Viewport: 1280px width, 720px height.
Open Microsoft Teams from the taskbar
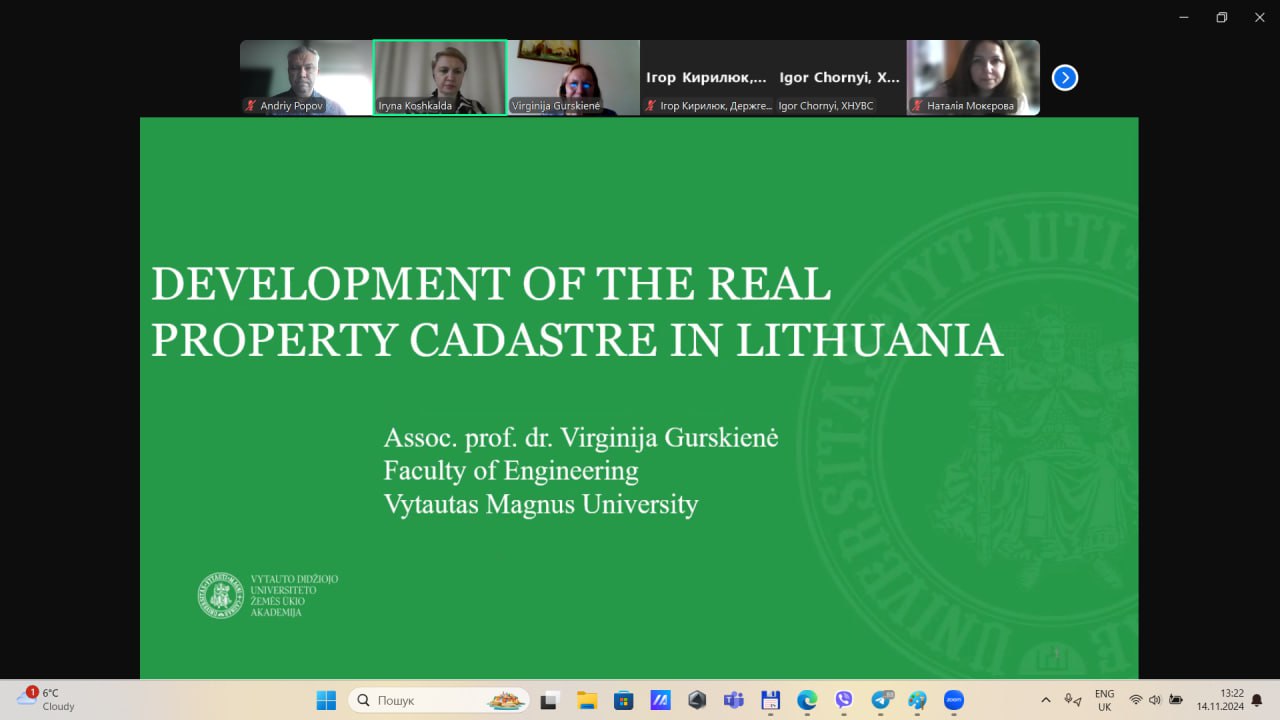pyautogui.click(x=734, y=700)
